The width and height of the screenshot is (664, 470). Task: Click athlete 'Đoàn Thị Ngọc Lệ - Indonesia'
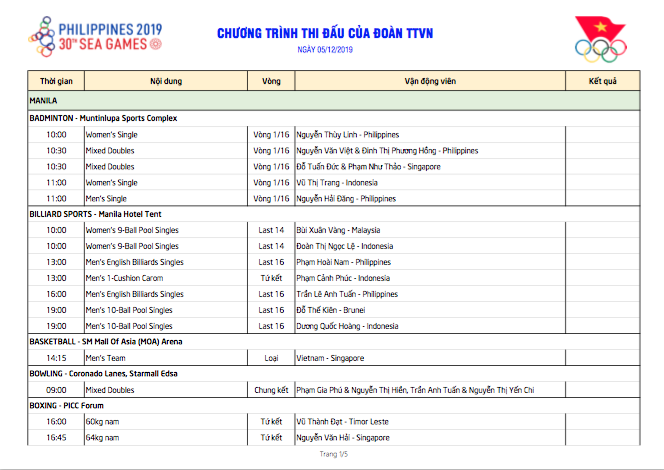[345, 246]
